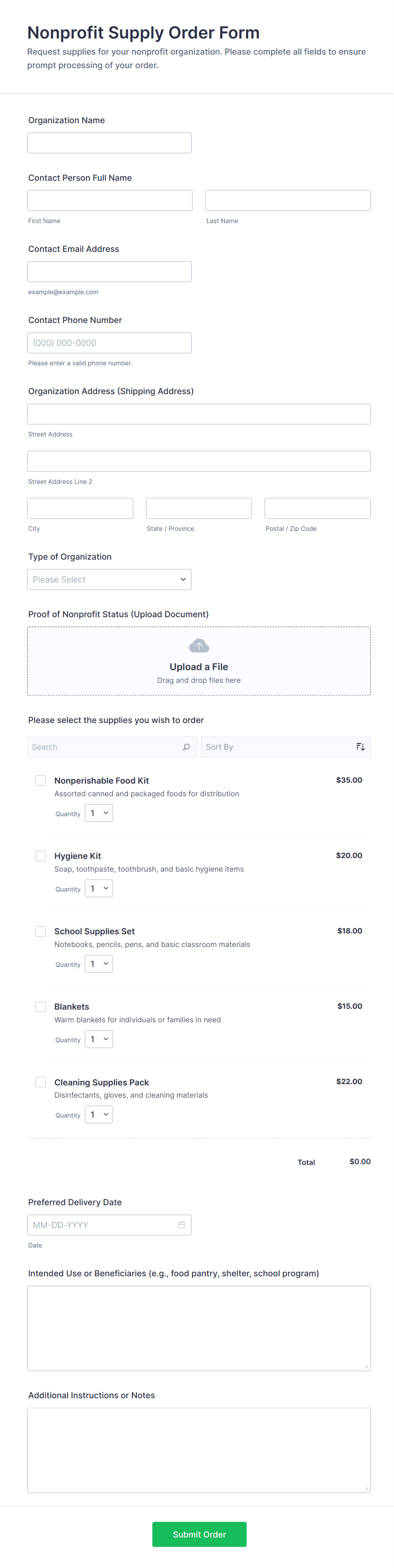Click the search magnifier icon
This screenshot has height=1568, width=394.
[186, 747]
